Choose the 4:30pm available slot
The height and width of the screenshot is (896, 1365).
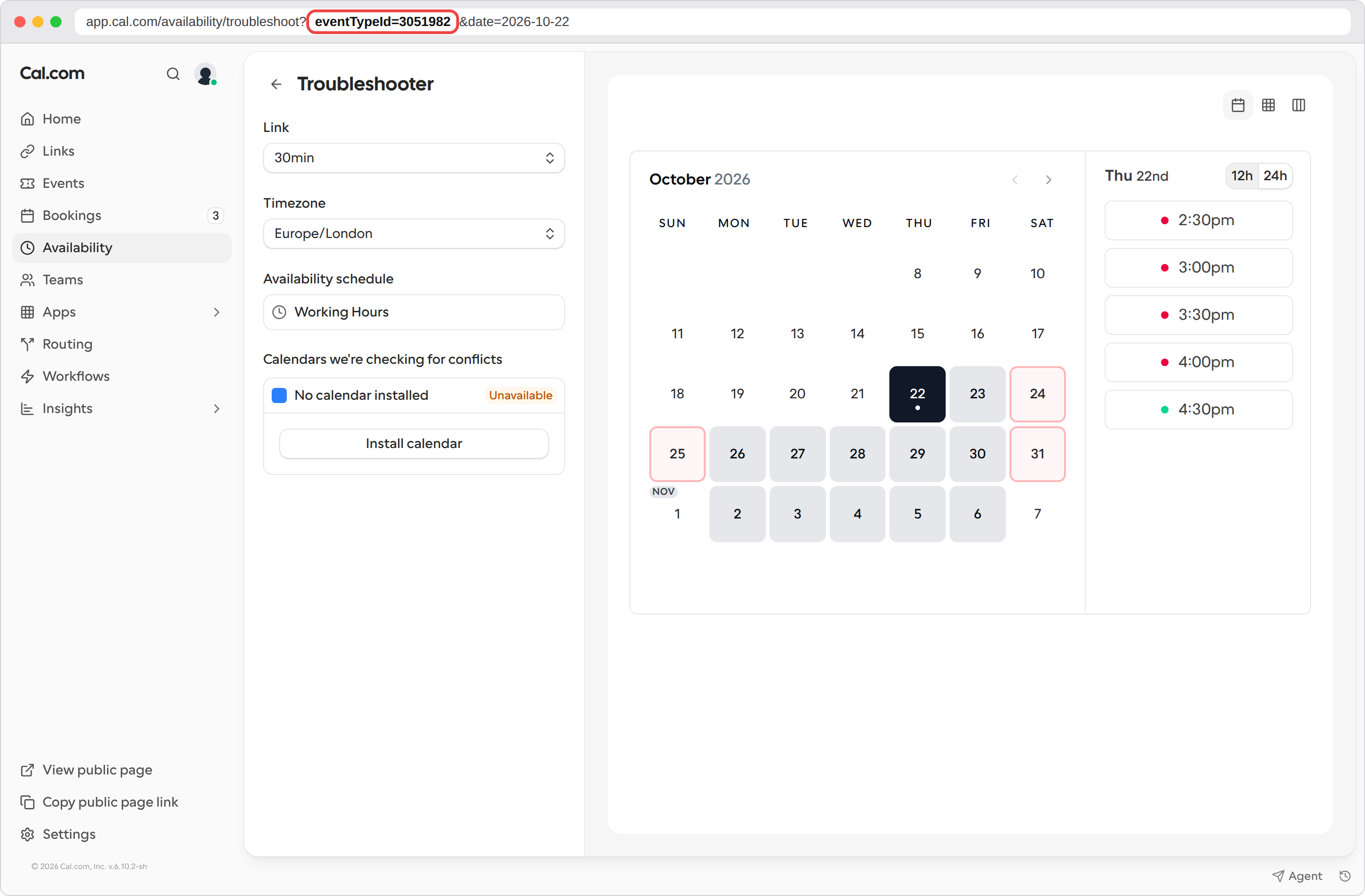coord(1198,409)
